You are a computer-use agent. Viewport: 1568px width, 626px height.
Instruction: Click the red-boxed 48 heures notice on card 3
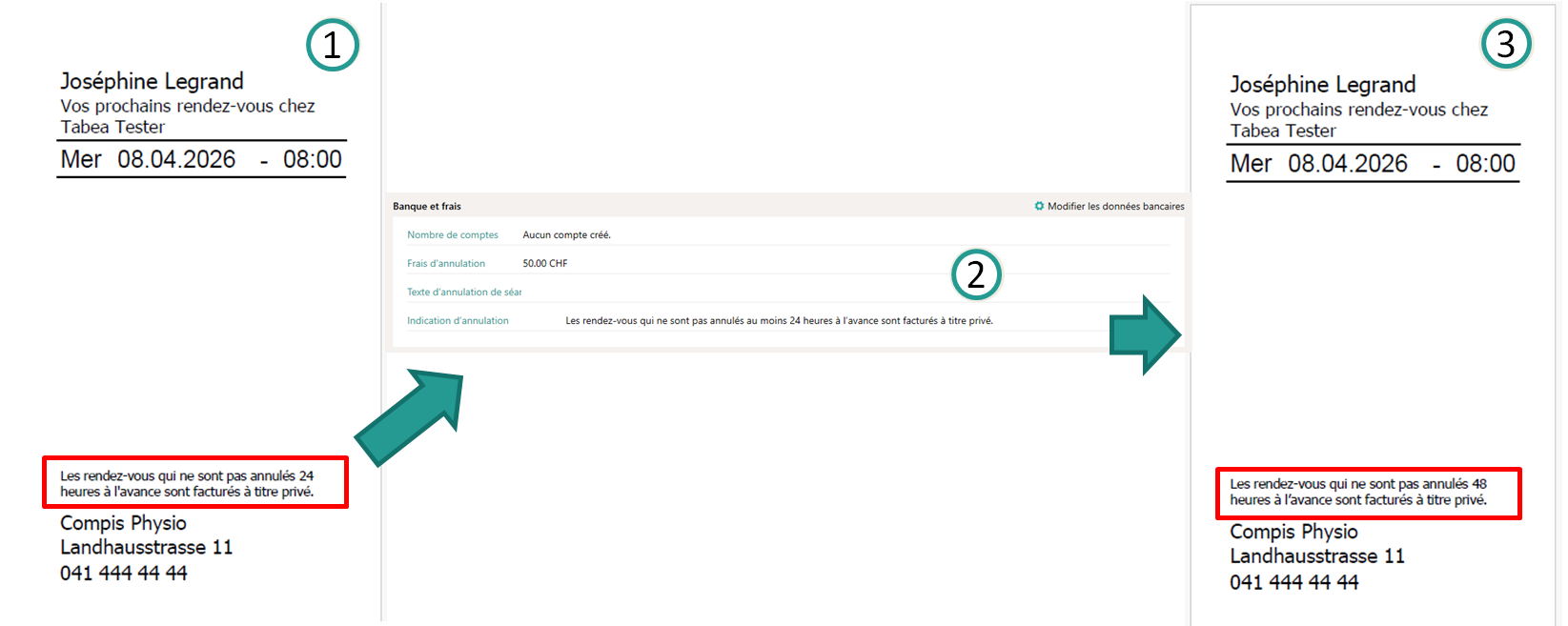tap(1367, 493)
